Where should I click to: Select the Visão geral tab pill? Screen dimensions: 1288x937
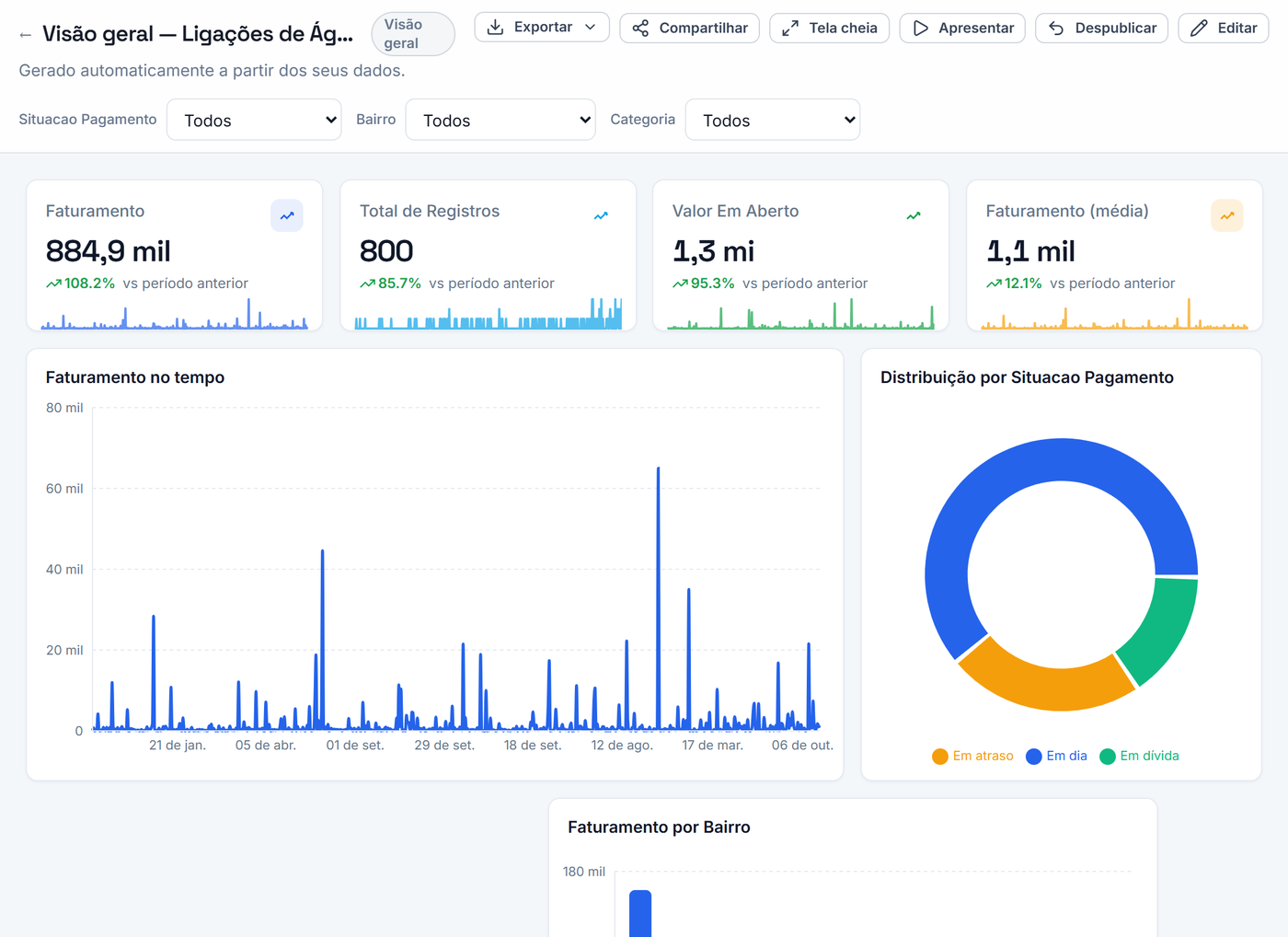tap(413, 34)
